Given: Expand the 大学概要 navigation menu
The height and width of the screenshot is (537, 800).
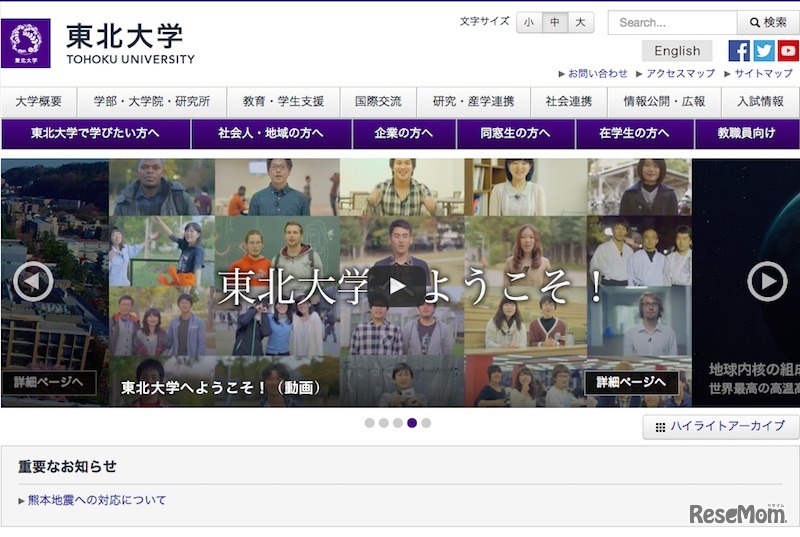Looking at the screenshot, I should coord(39,102).
